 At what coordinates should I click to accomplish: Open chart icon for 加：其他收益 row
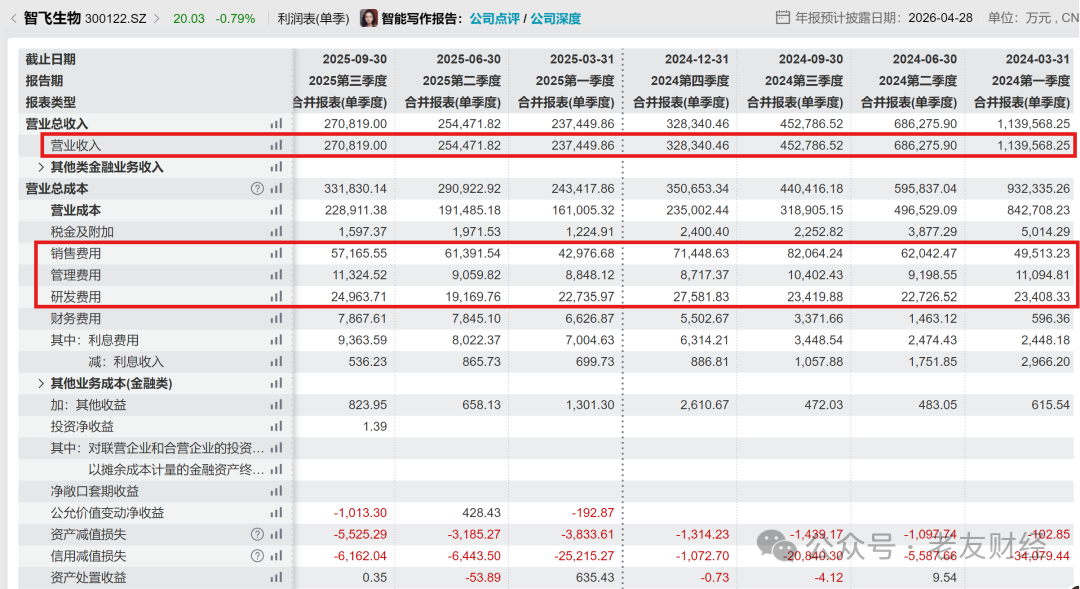(x=276, y=405)
